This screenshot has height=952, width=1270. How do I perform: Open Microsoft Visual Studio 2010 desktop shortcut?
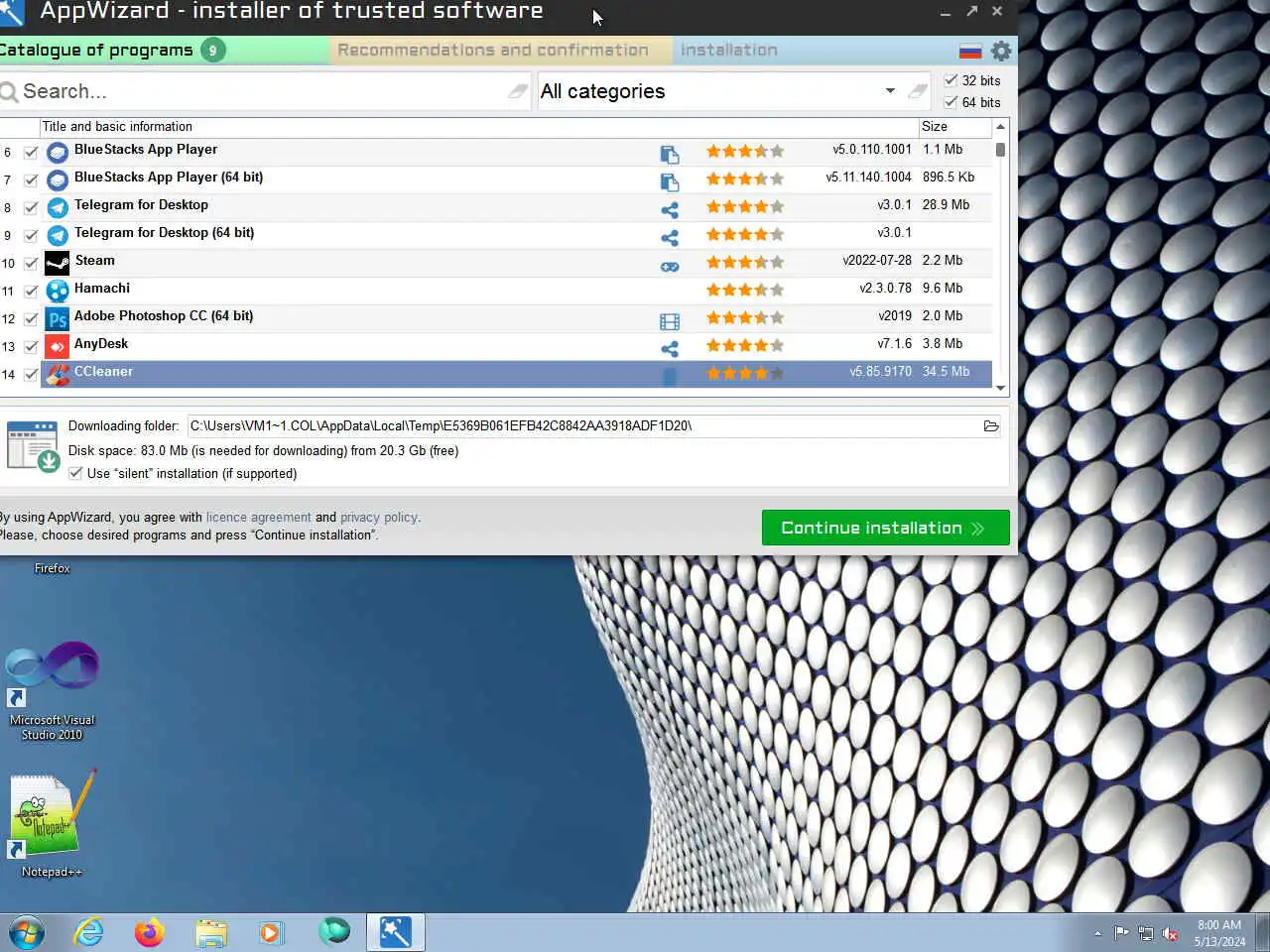52,691
